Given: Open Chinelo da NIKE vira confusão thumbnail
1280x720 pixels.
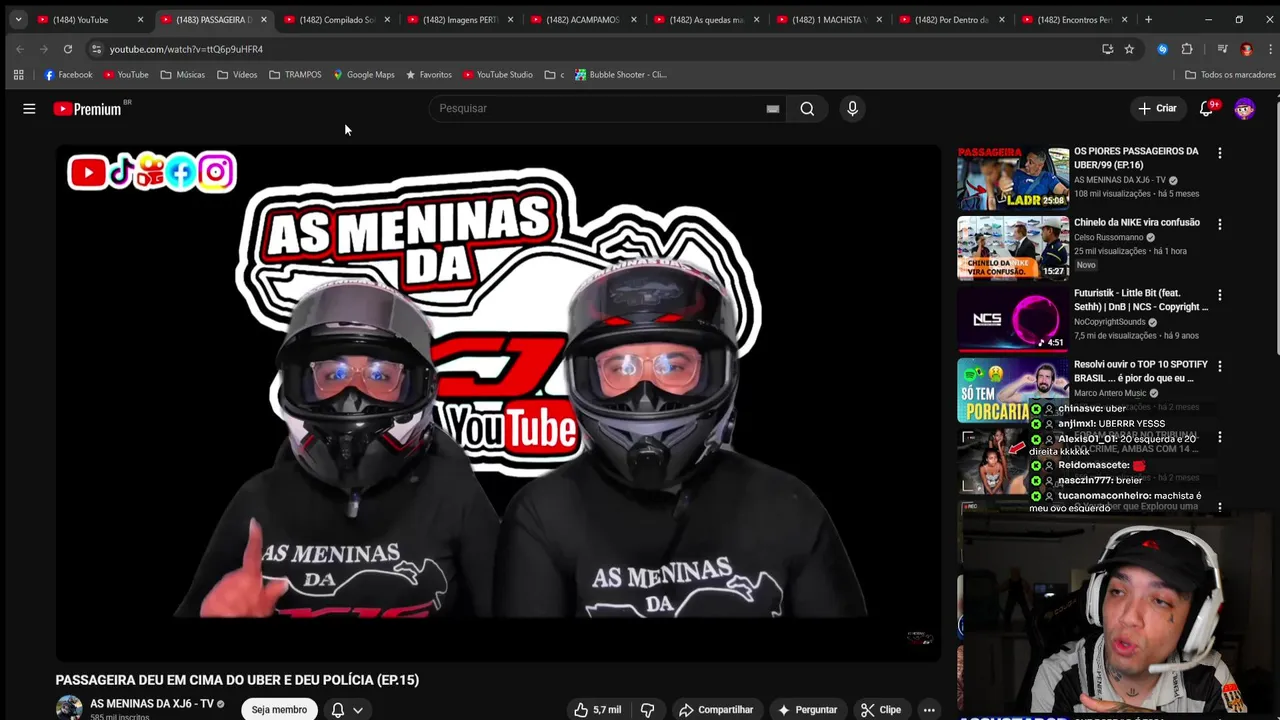Looking at the screenshot, I should click(1013, 248).
